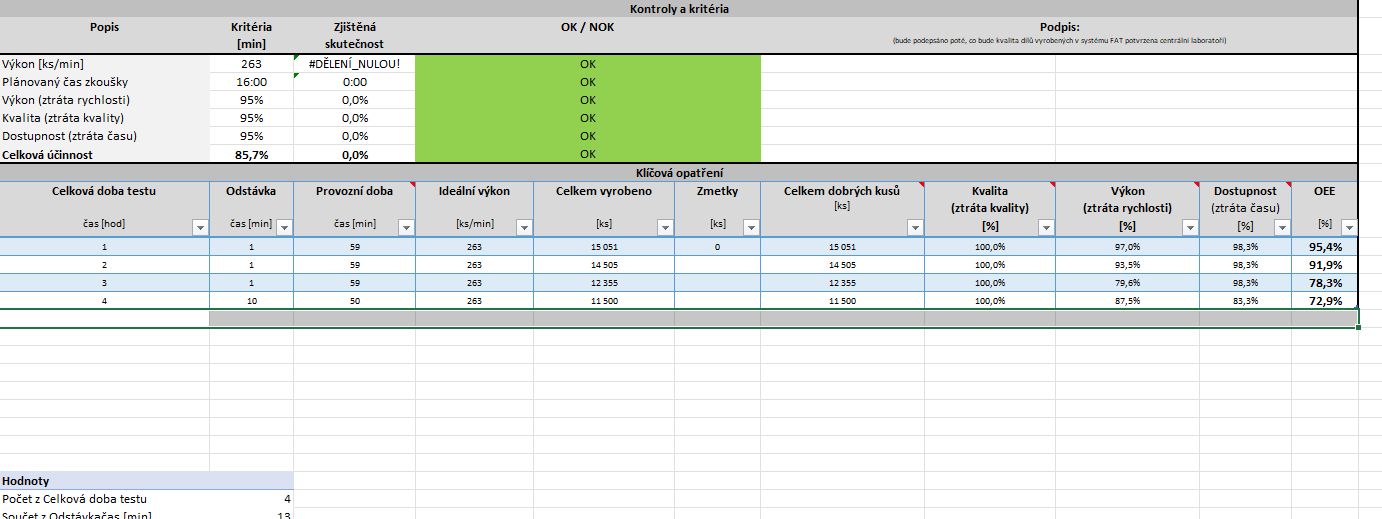Click the Celkem vyrobeno filter arrow
The width and height of the screenshot is (1382, 519).
[664, 228]
